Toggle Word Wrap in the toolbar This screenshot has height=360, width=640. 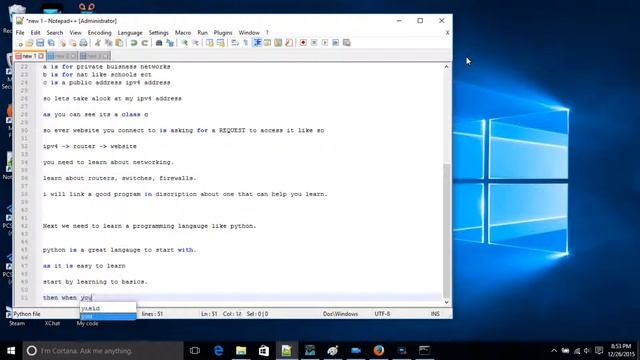click(235, 43)
